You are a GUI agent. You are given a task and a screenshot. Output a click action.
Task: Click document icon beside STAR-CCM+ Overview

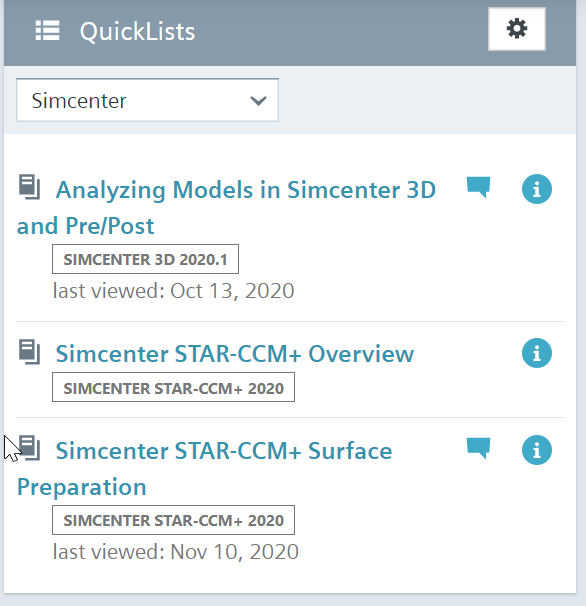[29, 352]
